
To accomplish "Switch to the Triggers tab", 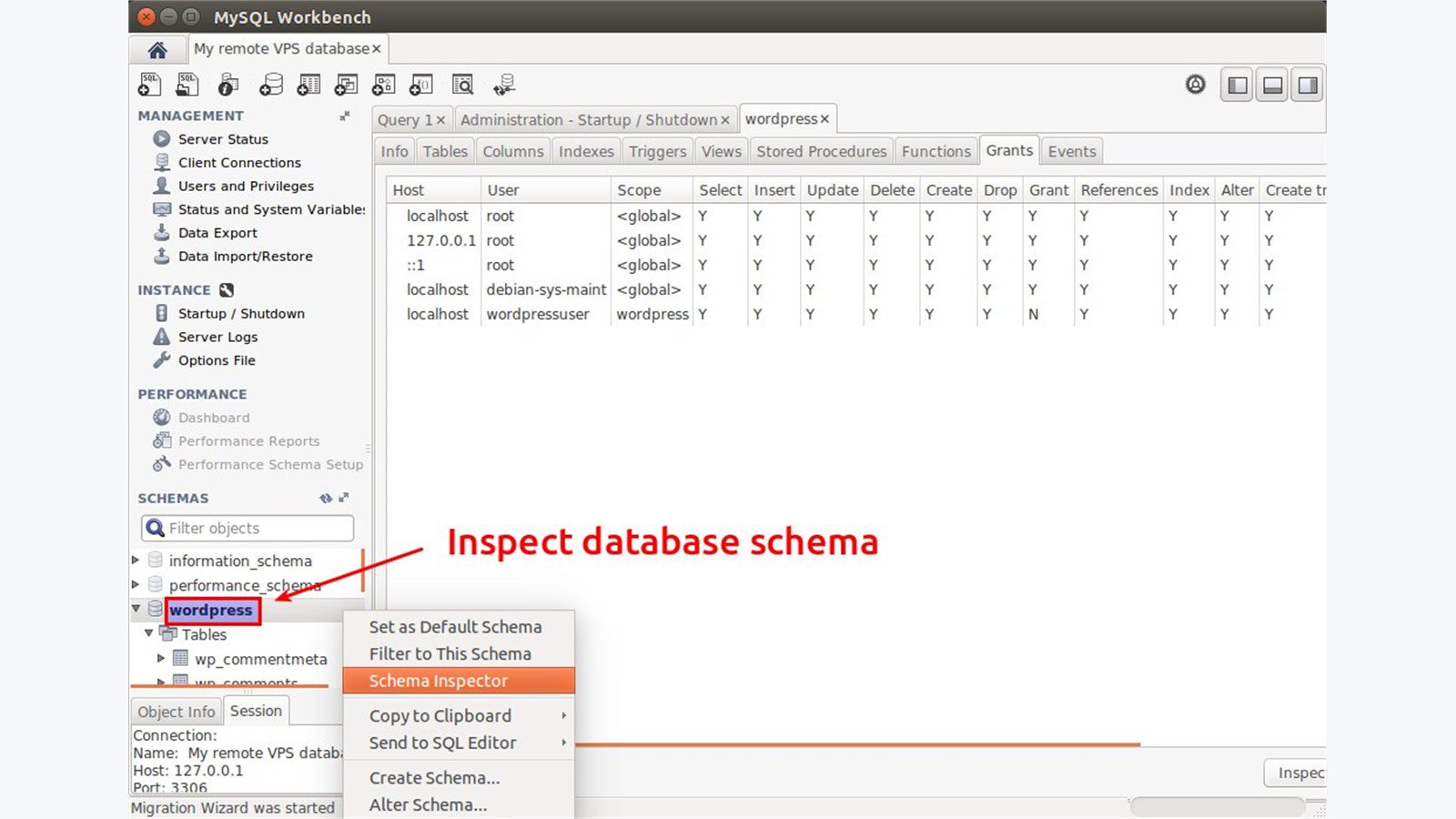I will coord(657,151).
